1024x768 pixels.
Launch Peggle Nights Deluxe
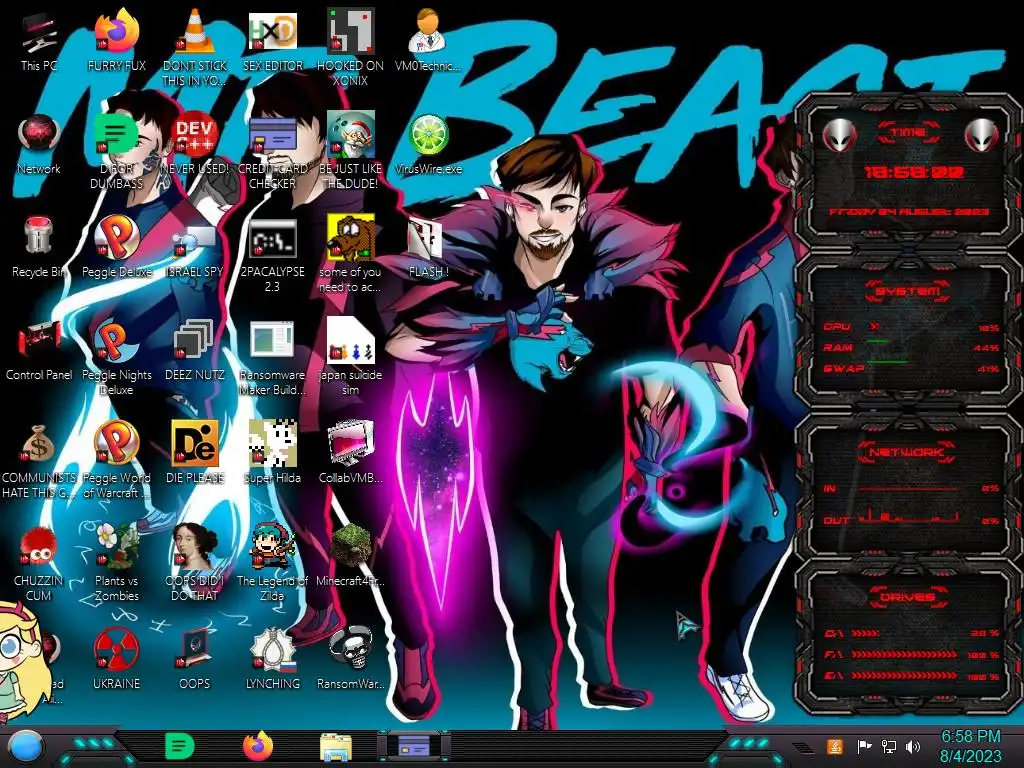pos(117,357)
